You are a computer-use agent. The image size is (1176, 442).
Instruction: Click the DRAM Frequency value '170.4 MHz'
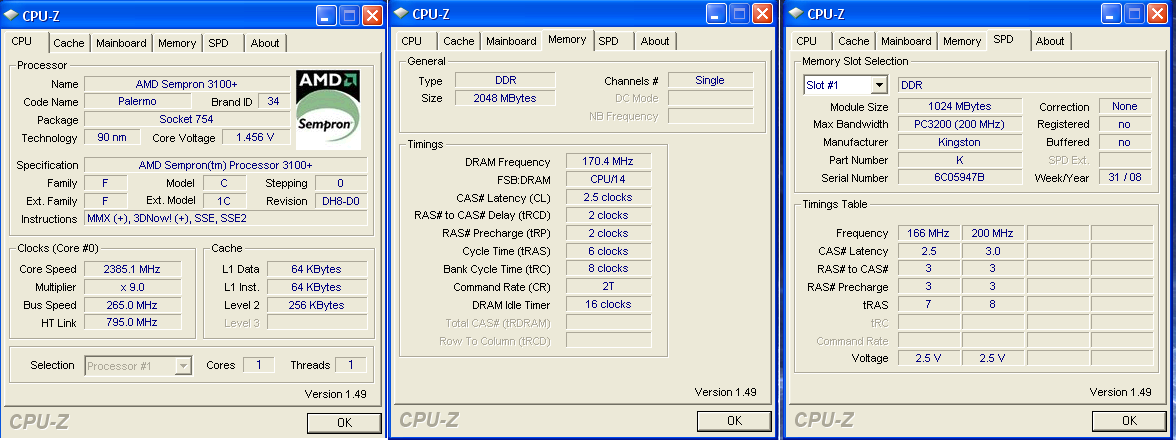click(x=608, y=161)
